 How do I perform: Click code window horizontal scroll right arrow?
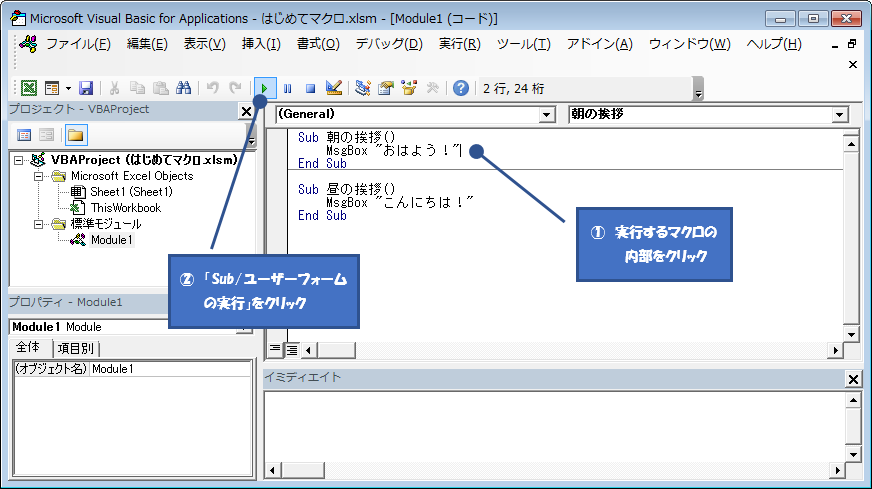click(x=835, y=350)
